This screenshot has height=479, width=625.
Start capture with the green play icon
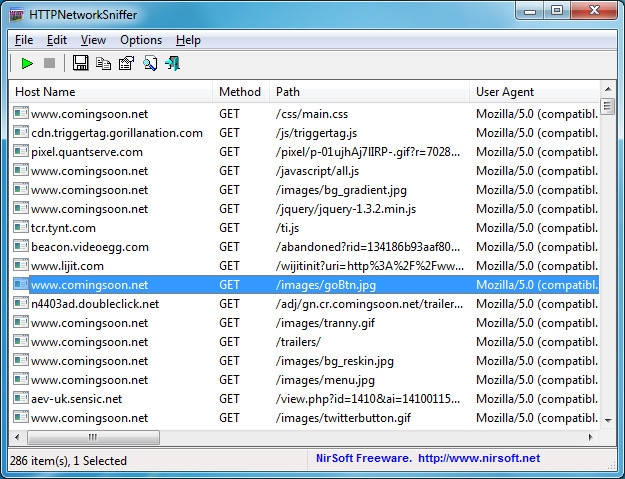coord(27,63)
